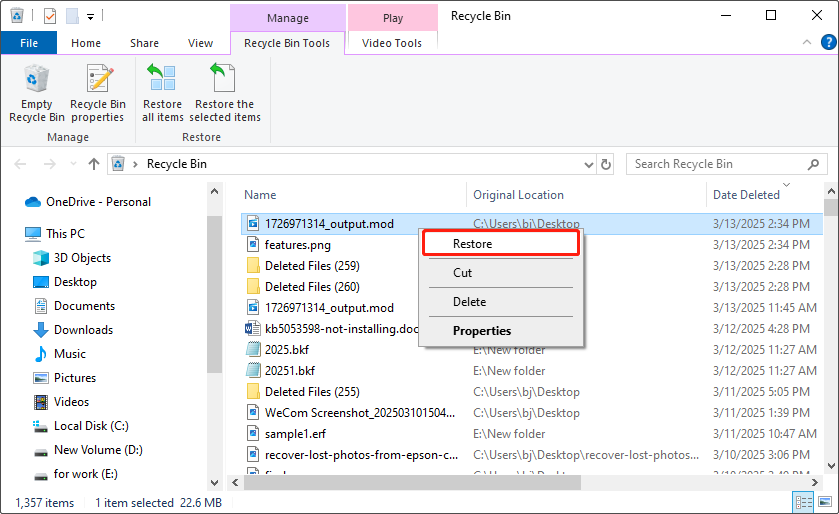Open Desktop in navigation pane

pyautogui.click(x=75, y=282)
